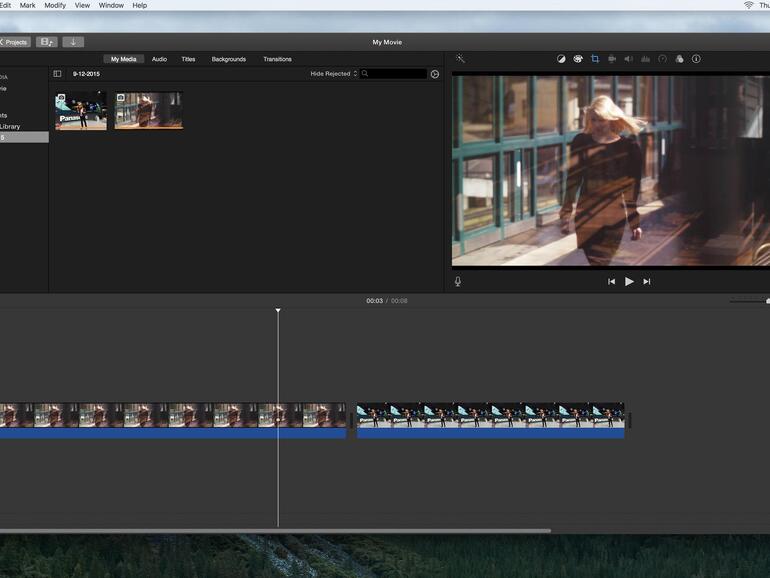This screenshot has height=578, width=770.
Task: Click the magic wand auto-enhance icon
Action: 460,59
